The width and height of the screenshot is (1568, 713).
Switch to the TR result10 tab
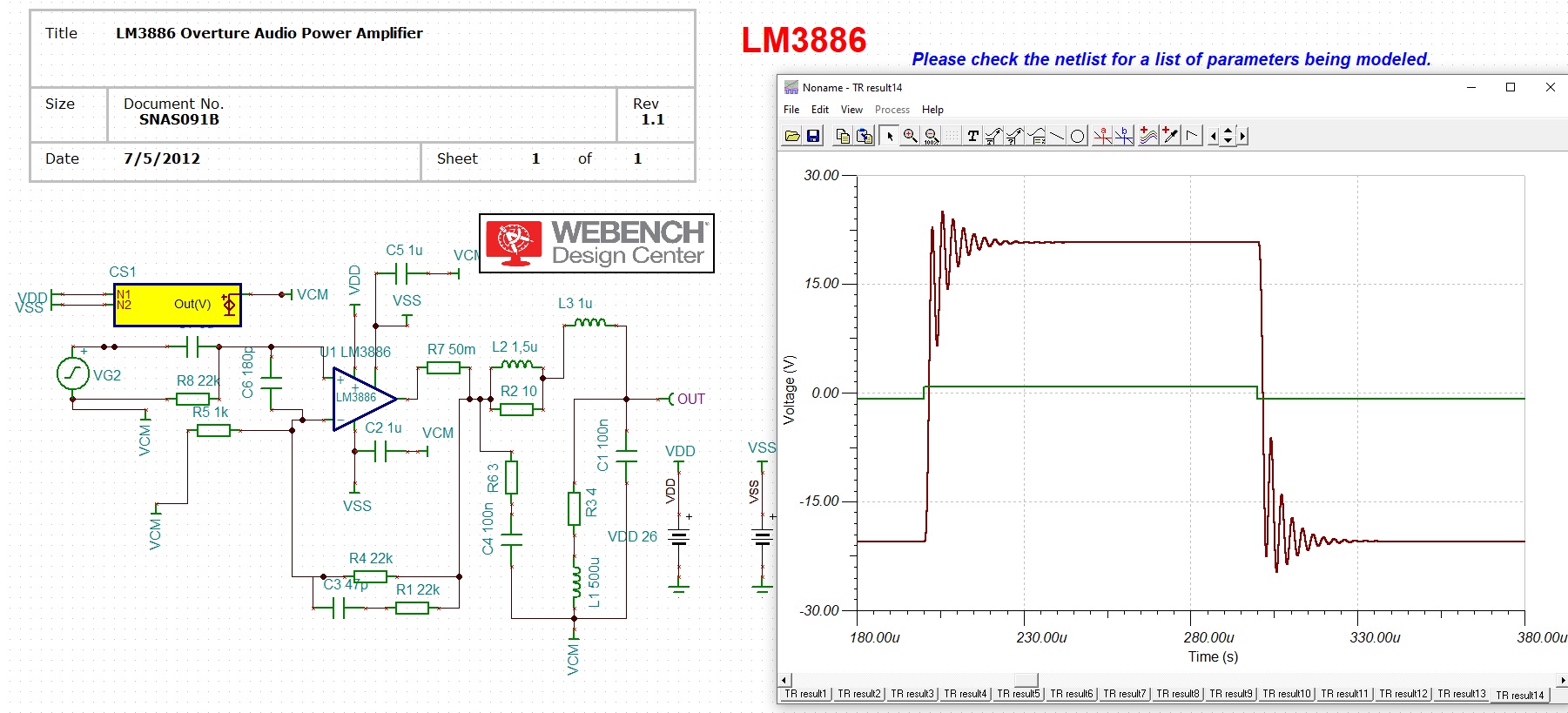(1286, 694)
